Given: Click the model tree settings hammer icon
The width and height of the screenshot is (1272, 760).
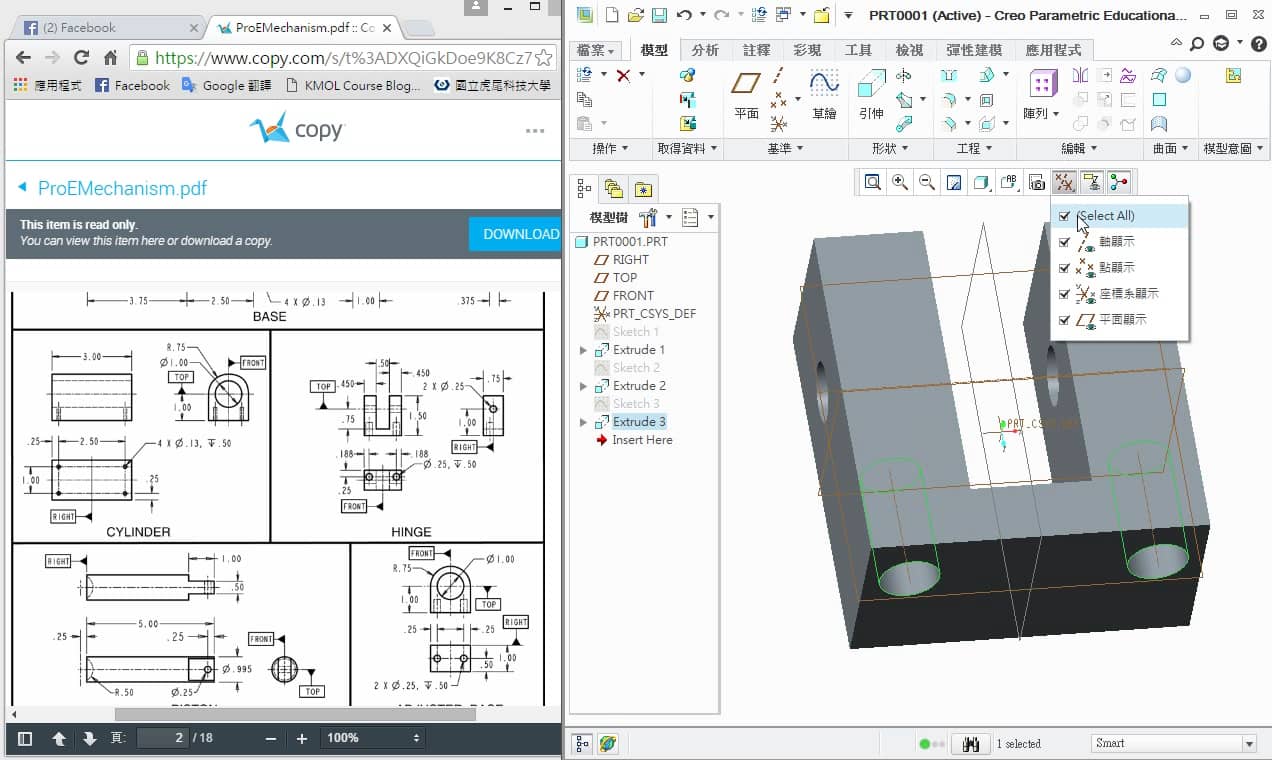Looking at the screenshot, I should [x=648, y=217].
